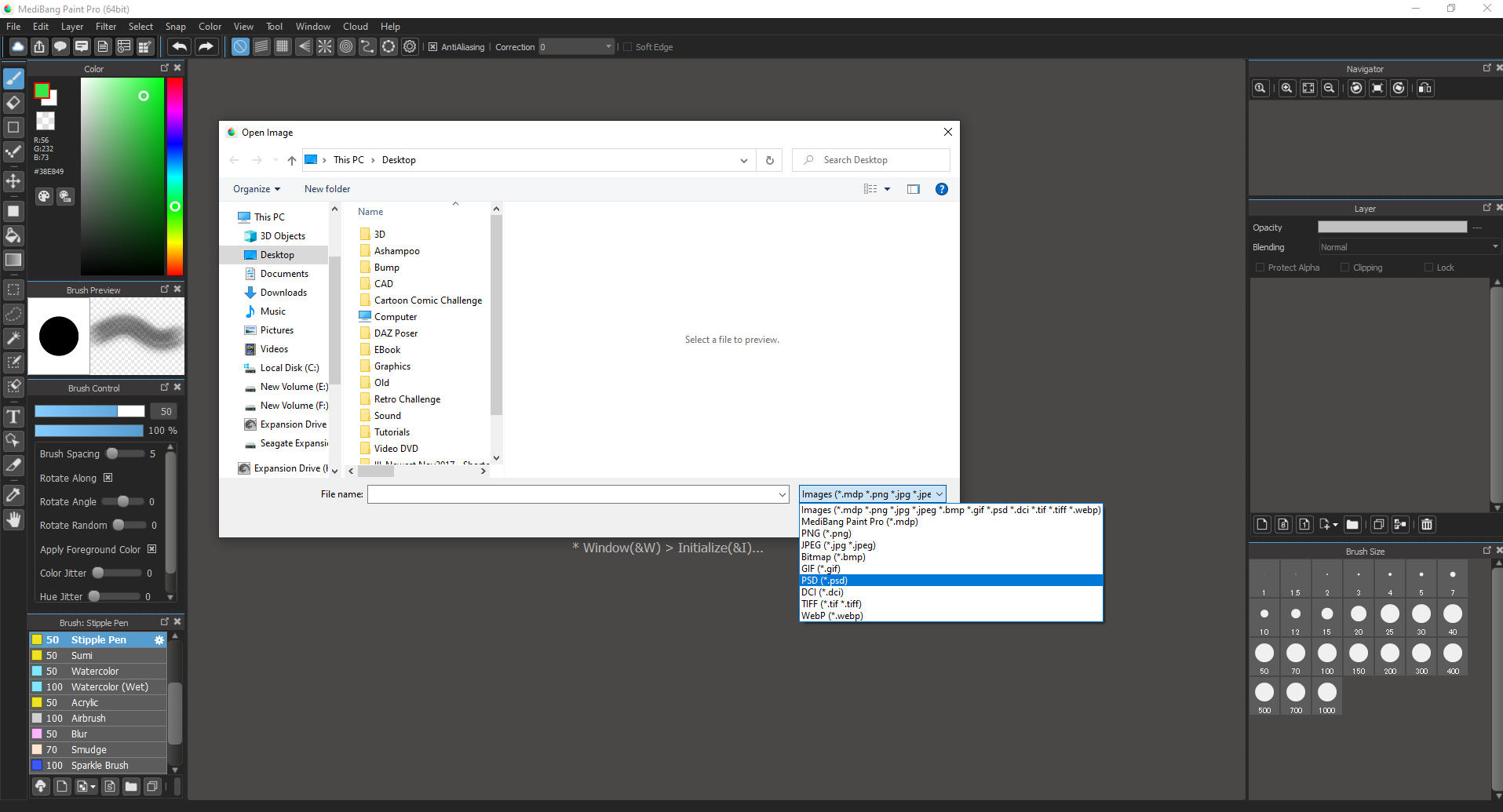Image resolution: width=1503 pixels, height=812 pixels.
Task: Enable the Soft Edge checkbox
Action: (x=627, y=47)
